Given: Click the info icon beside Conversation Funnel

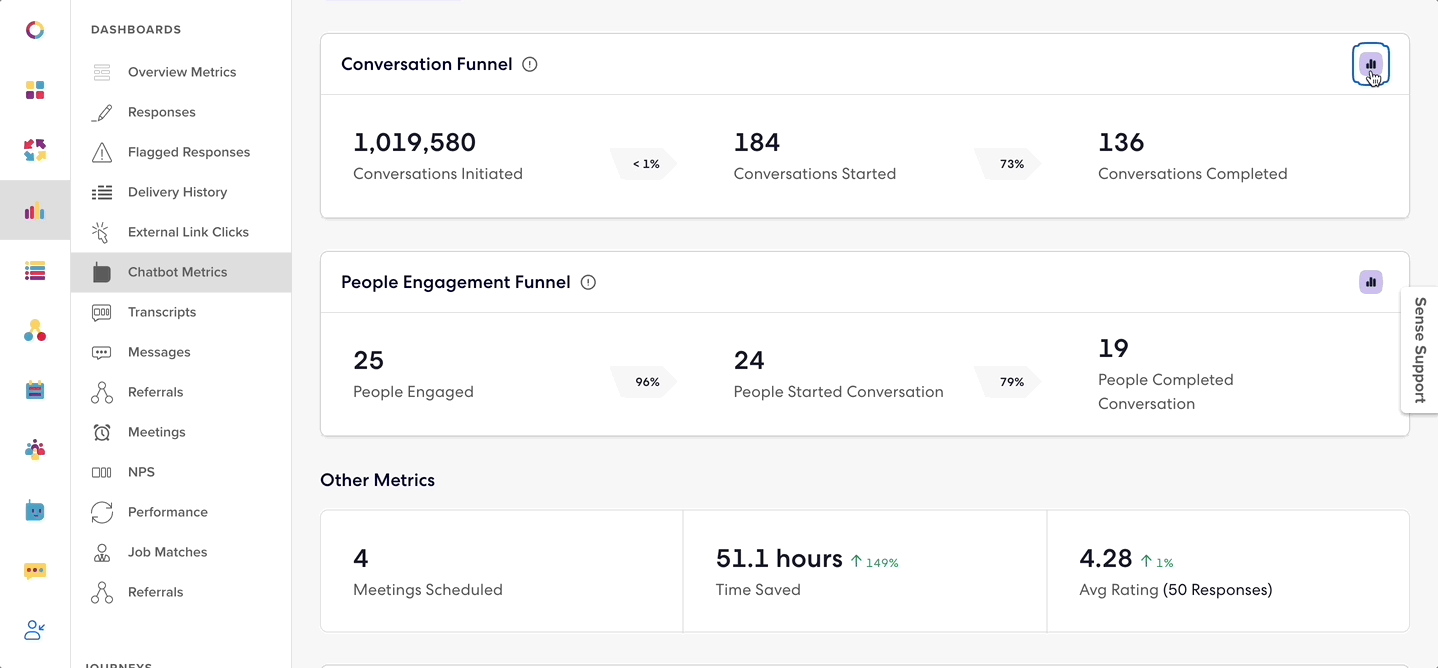Looking at the screenshot, I should tap(529, 63).
